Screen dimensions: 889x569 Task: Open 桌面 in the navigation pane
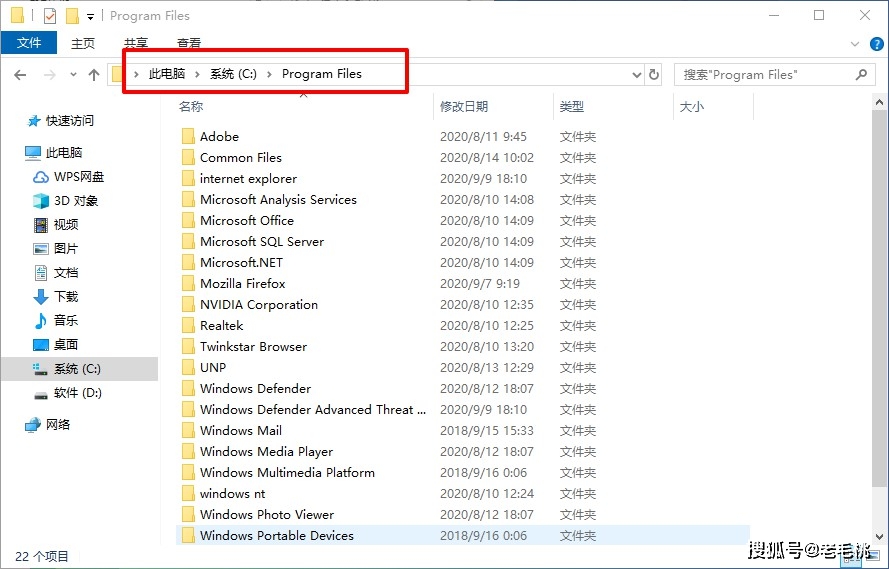pos(56,345)
